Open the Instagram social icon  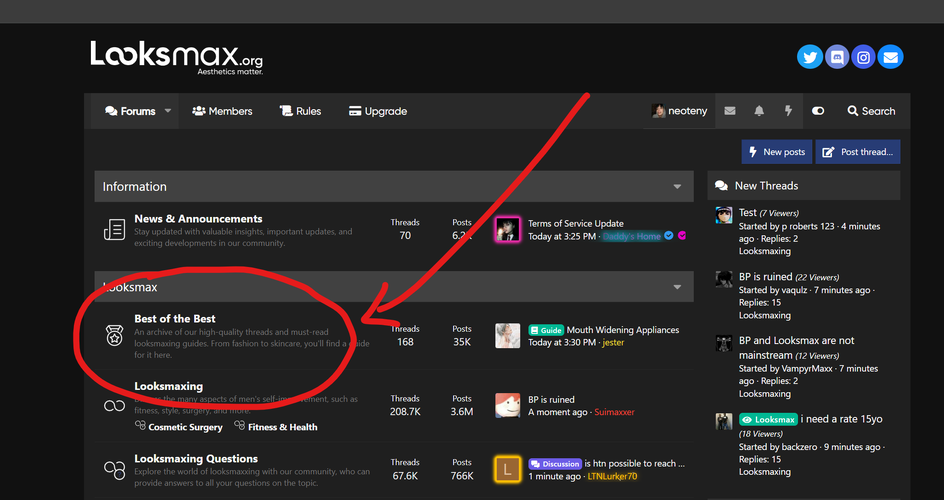tap(863, 57)
